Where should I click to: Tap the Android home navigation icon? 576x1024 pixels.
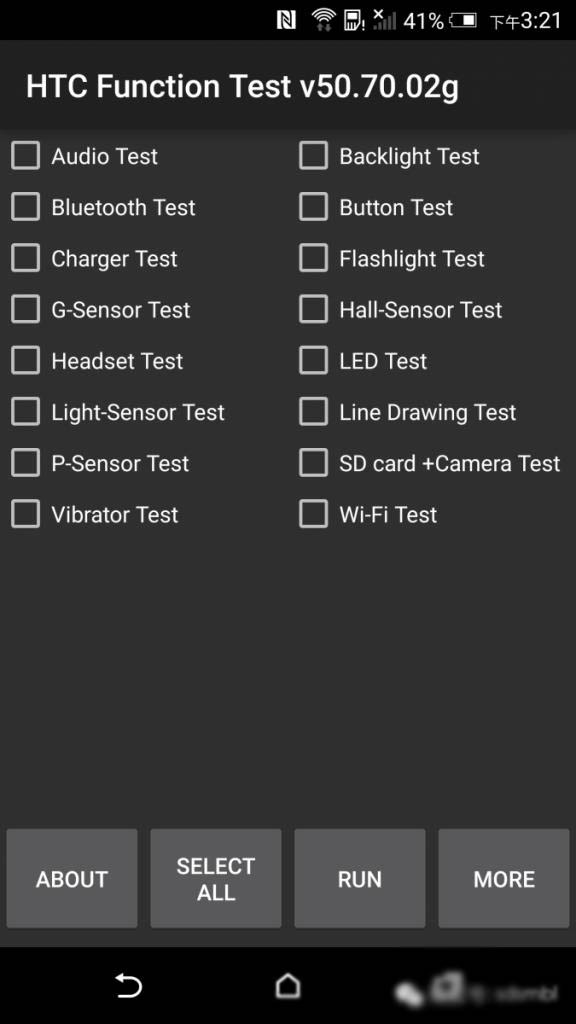point(288,985)
